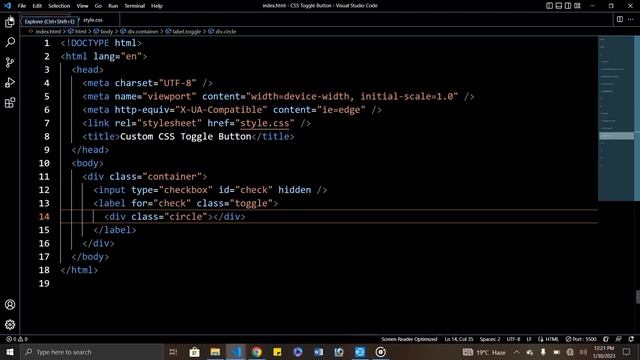The width and height of the screenshot is (640, 360).
Task: Click the VS Code taskbar icon
Action: click(x=236, y=352)
